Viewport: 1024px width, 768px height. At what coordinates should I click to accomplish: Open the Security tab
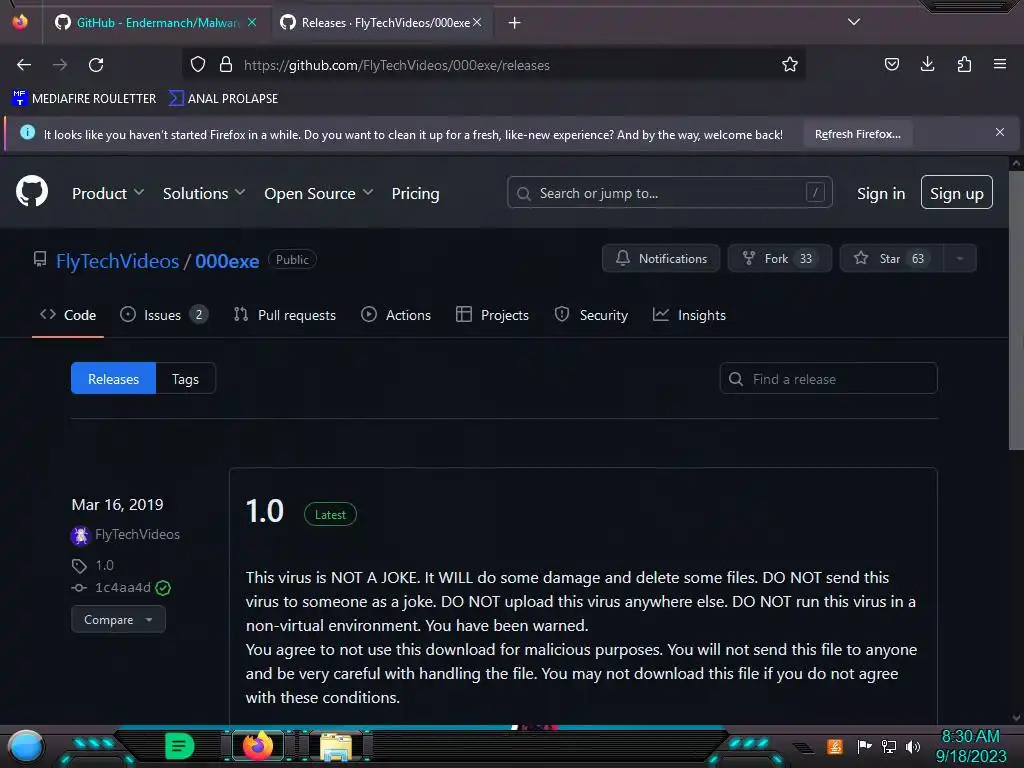[x=591, y=315]
